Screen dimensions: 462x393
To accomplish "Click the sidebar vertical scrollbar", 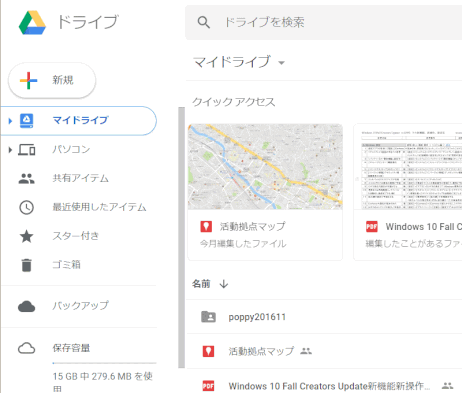I will 181,237.
